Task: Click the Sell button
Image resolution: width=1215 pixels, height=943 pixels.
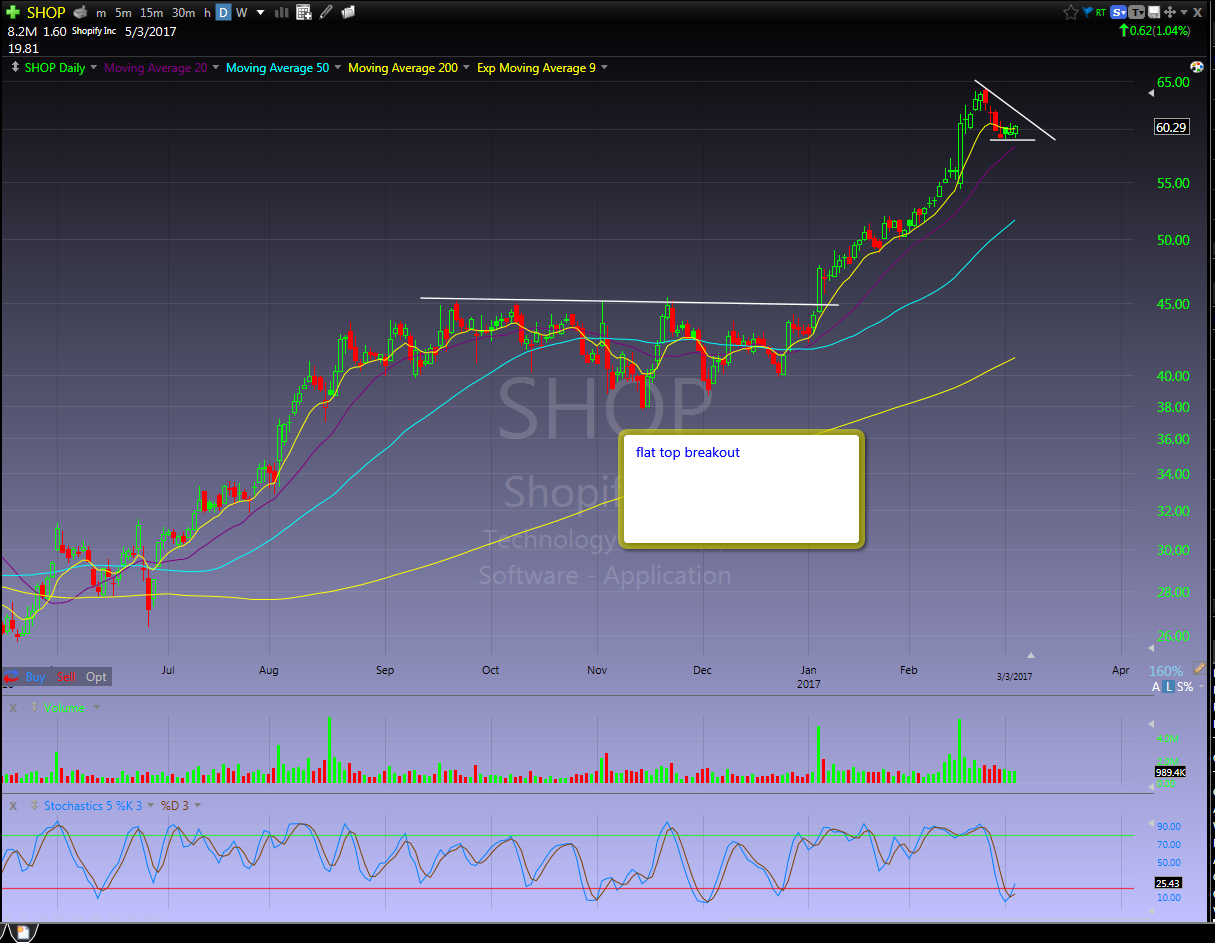Action: coord(66,677)
